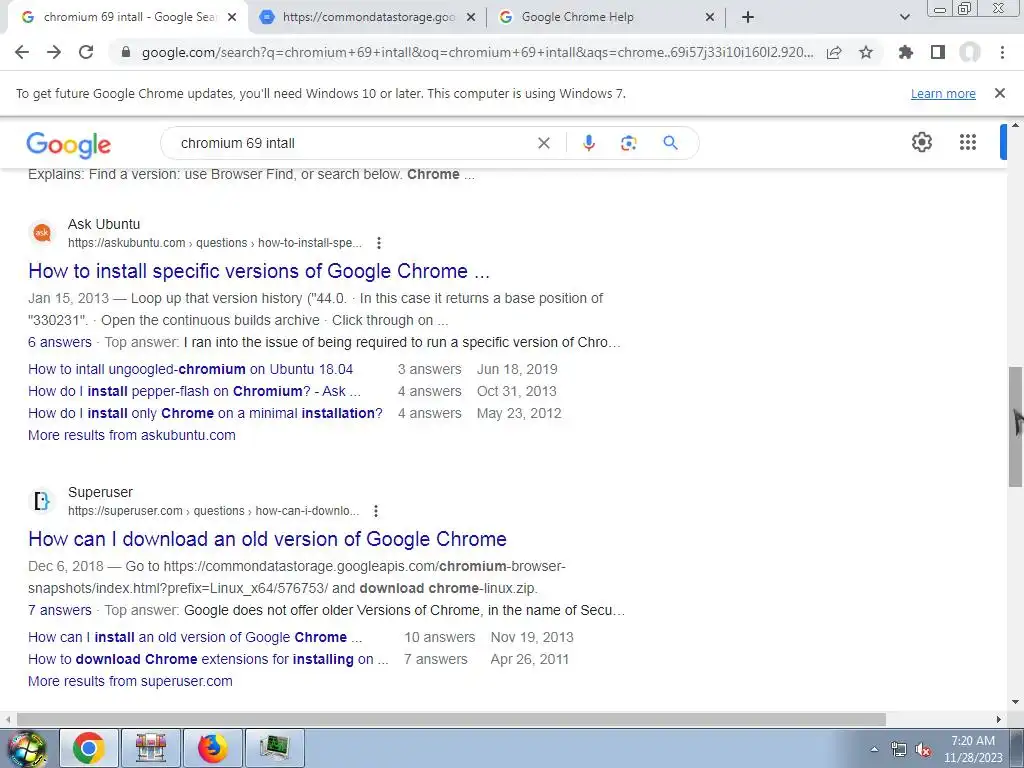Image resolution: width=1024 pixels, height=768 pixels.
Task: Click the scroll right arrow
Action: 999,719
